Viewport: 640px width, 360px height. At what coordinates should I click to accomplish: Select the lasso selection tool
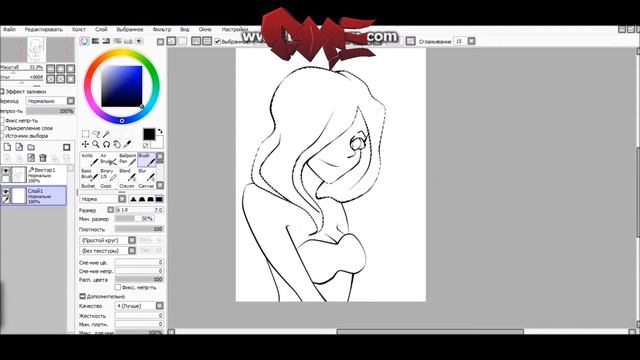click(96, 134)
